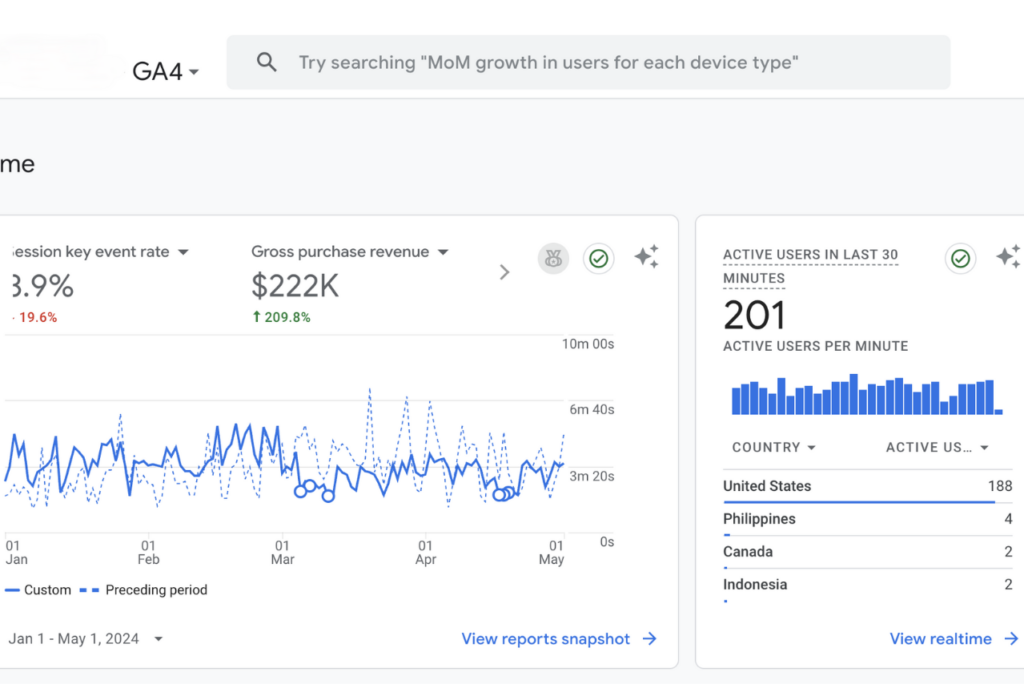Open the View realtime link
The width and height of the screenshot is (1024, 684).
[x=940, y=639]
